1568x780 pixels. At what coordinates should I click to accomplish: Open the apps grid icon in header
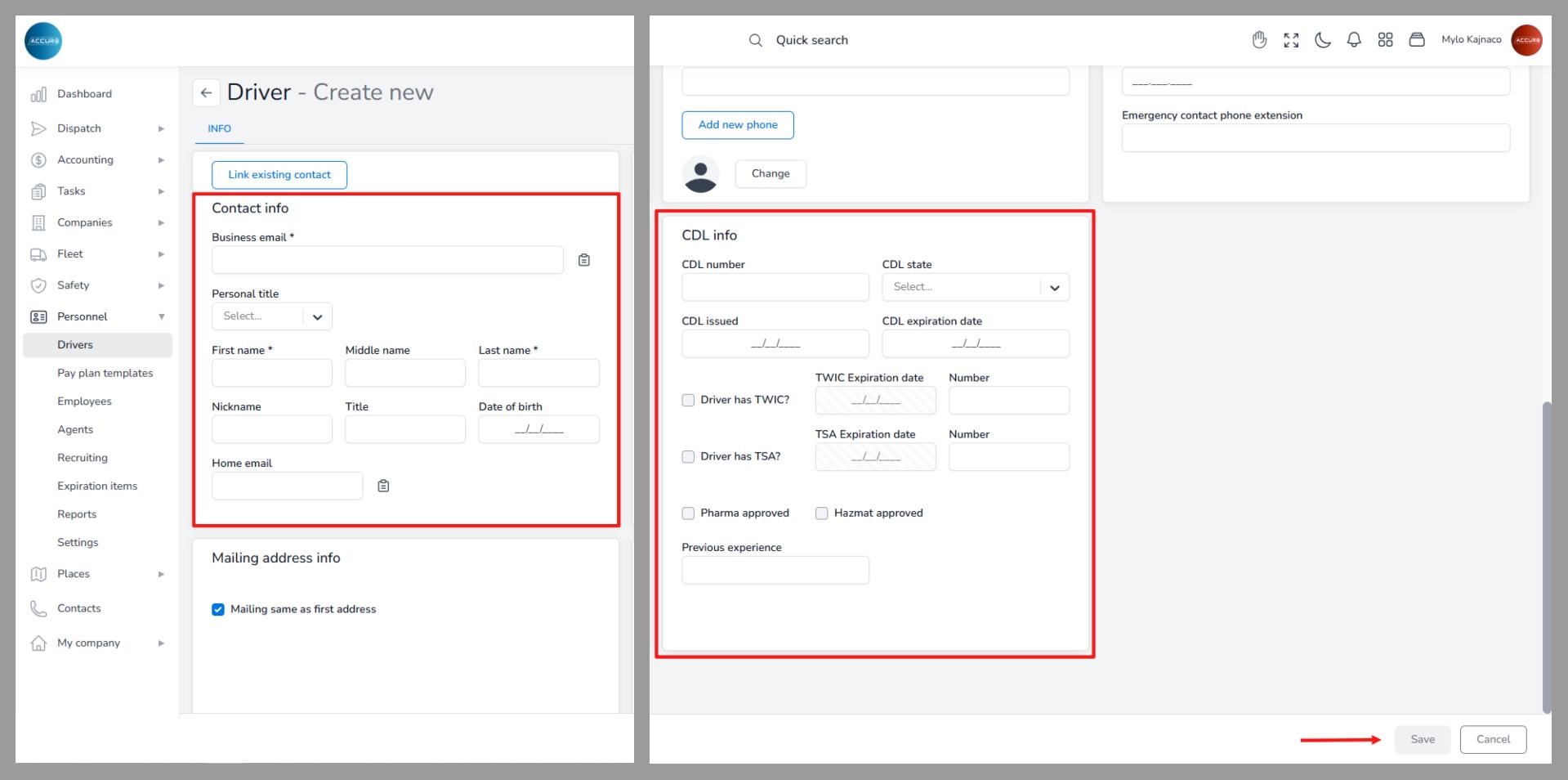1385,40
